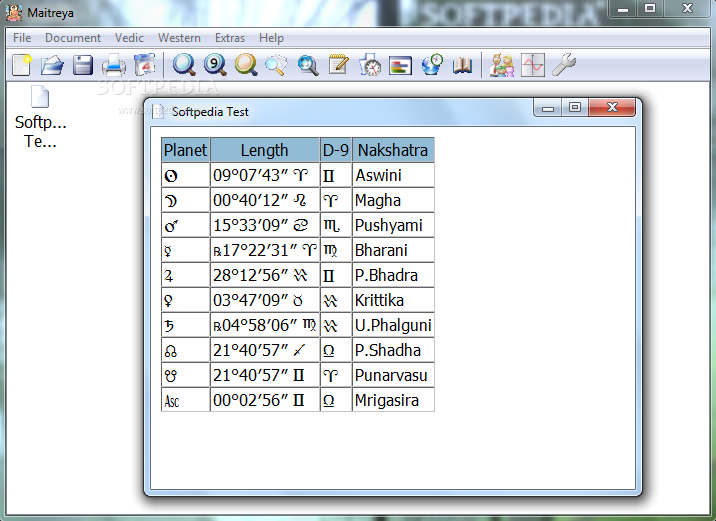Viewport: 716px width, 521px height.
Task: Print the current chart
Action: (113, 65)
